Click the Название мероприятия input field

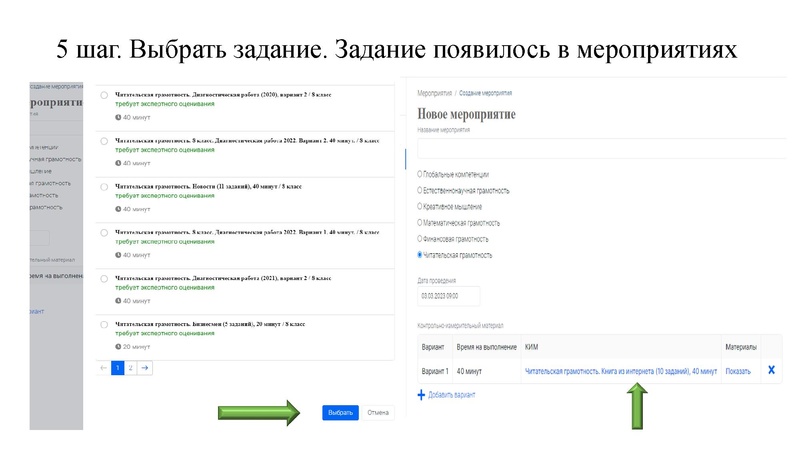pos(602,148)
